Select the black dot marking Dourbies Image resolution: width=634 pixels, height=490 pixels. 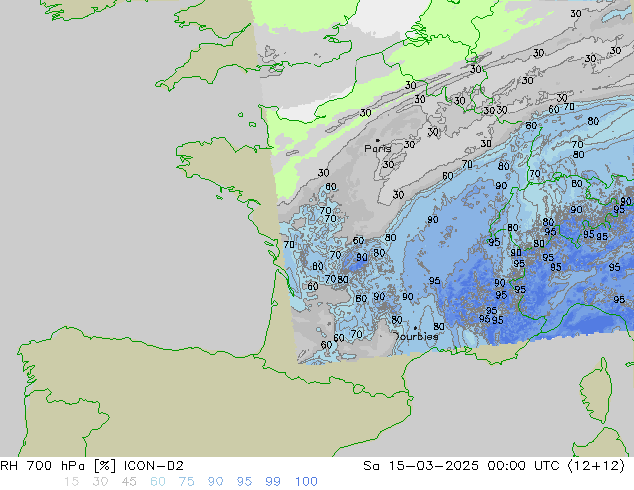point(415,328)
